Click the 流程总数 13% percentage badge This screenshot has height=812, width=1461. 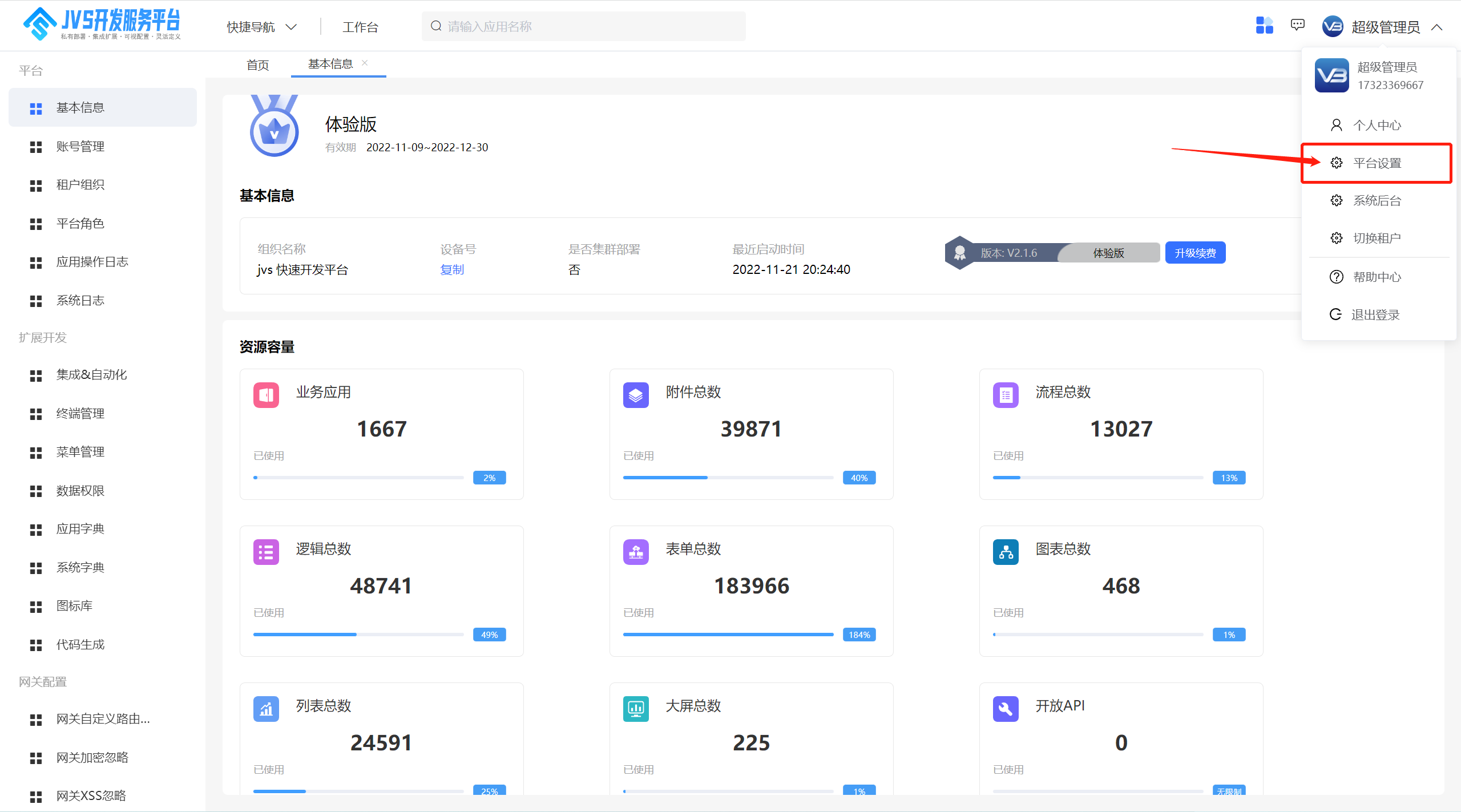pos(1229,478)
